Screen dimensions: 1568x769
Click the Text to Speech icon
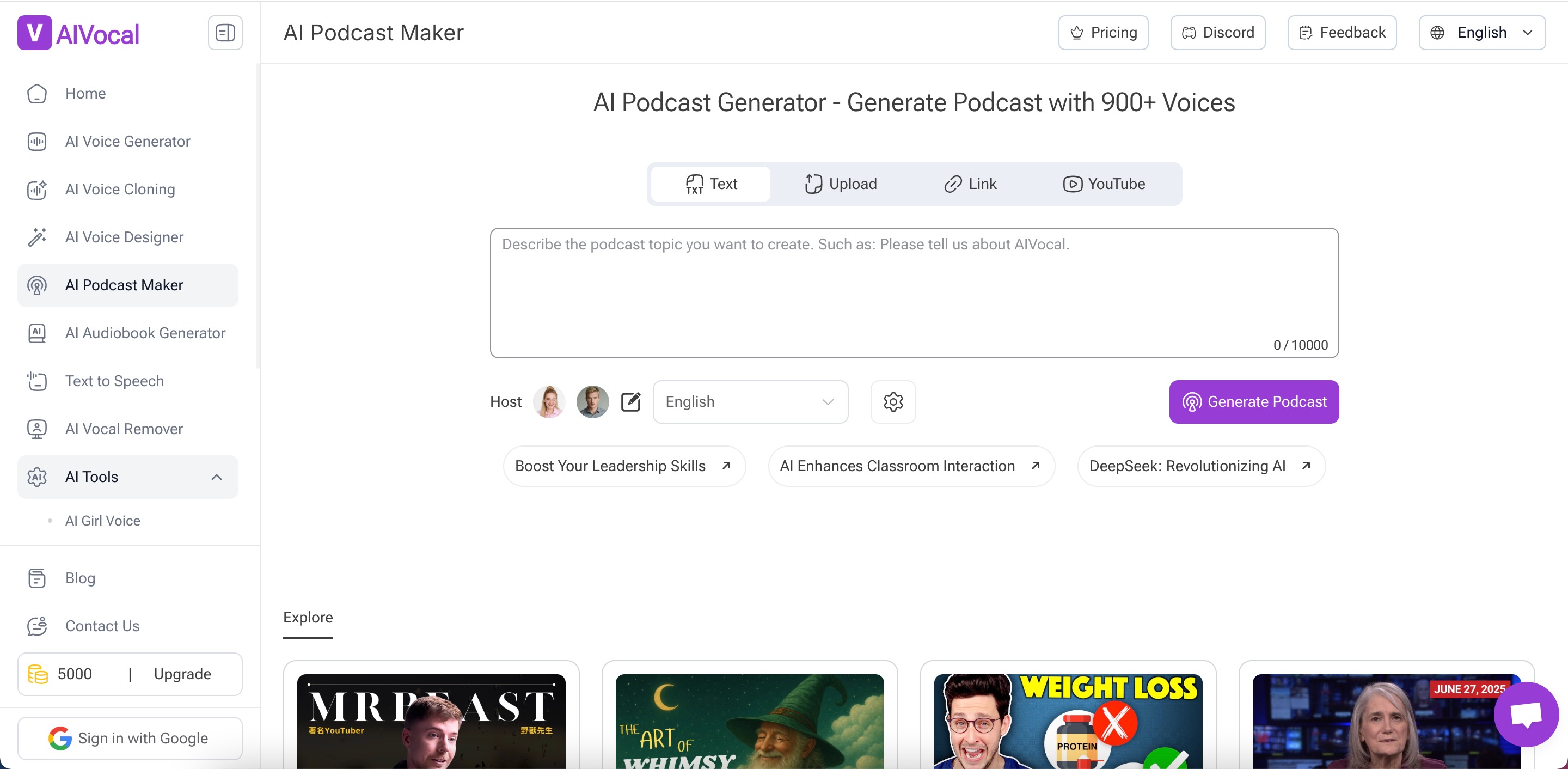point(37,381)
